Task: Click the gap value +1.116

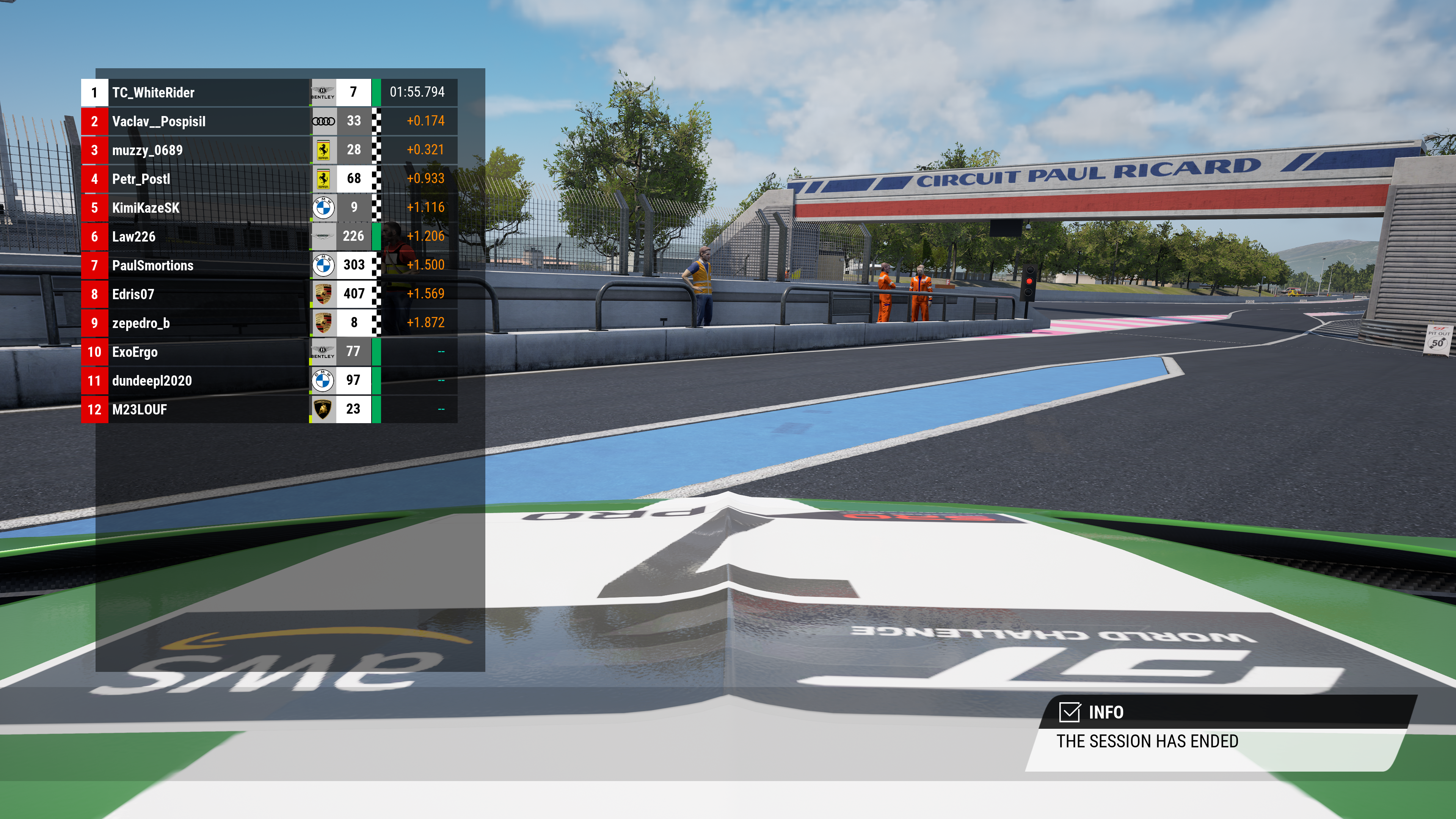Action: (425, 207)
